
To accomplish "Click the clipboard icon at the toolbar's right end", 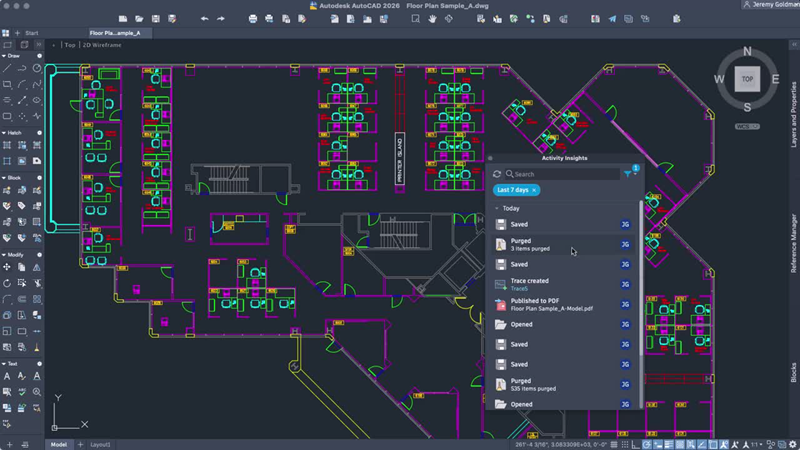I will 677,19.
